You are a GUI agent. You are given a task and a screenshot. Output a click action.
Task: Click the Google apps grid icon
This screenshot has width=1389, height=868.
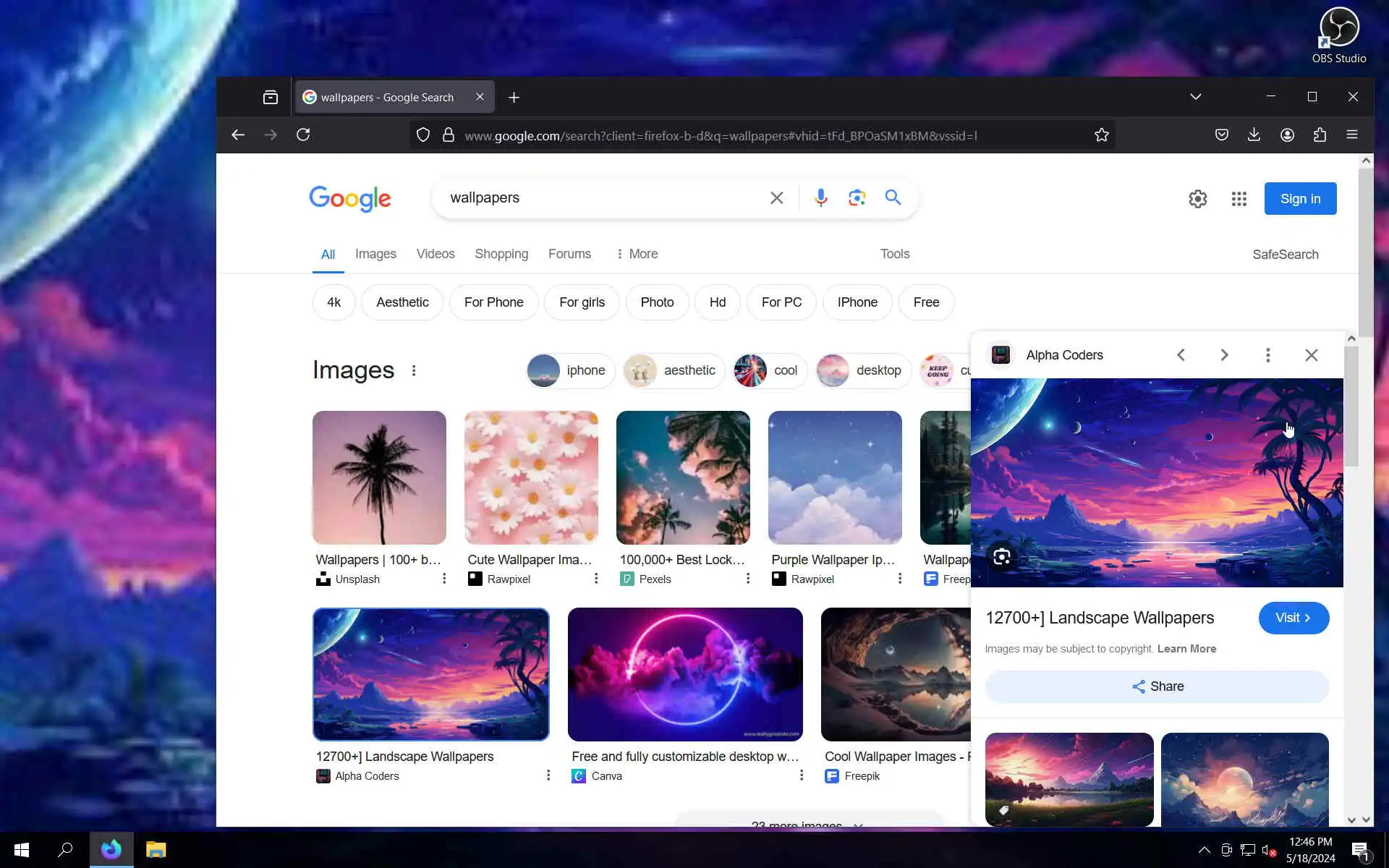(x=1239, y=199)
